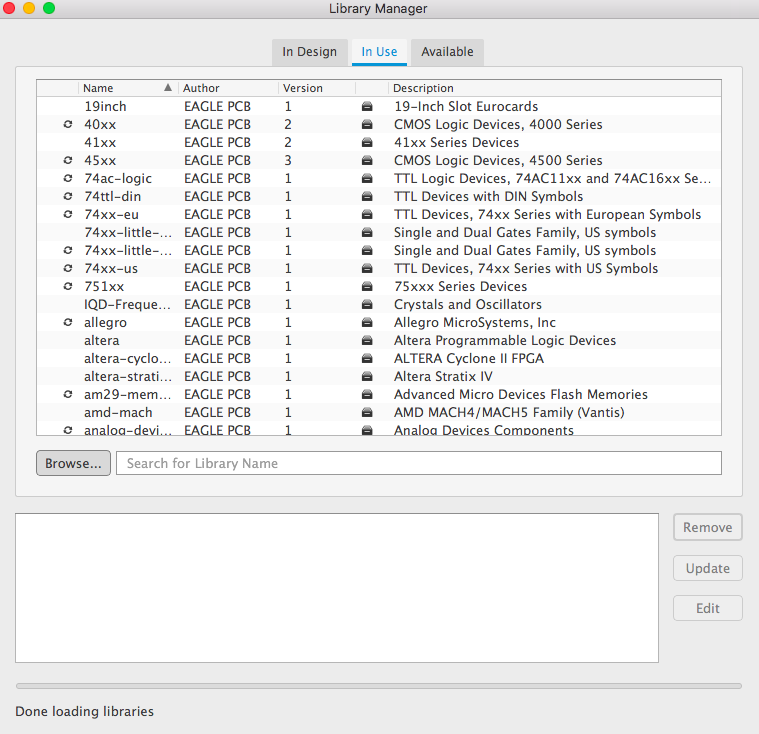This screenshot has width=759, height=734.
Task: Click the loading progress bar
Action: click(x=379, y=686)
